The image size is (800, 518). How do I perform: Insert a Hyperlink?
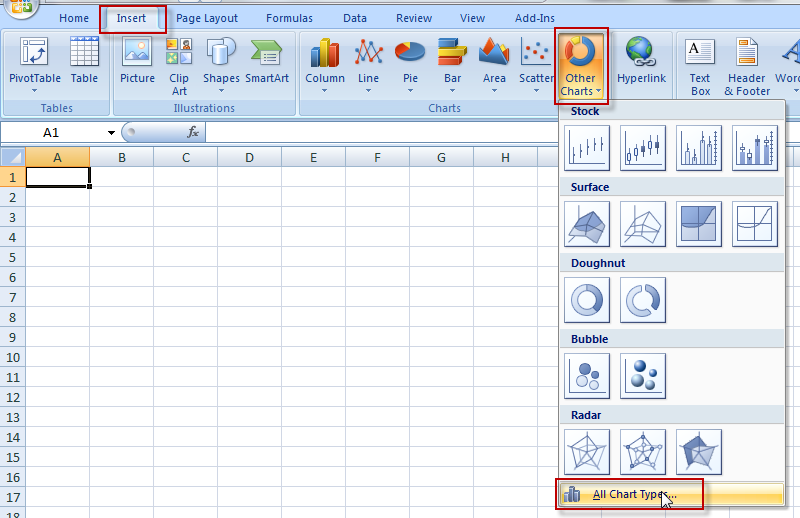(x=641, y=61)
